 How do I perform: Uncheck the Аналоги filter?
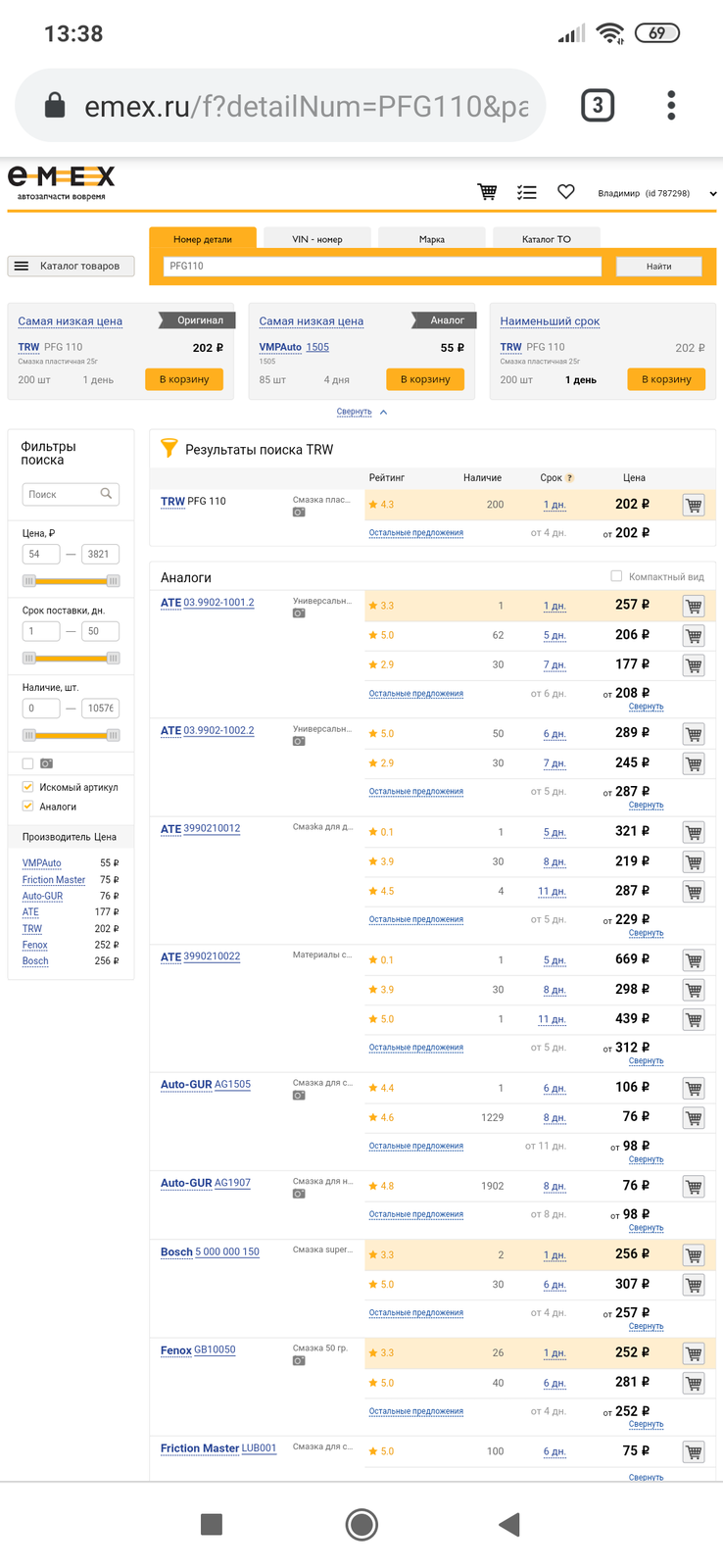27,807
